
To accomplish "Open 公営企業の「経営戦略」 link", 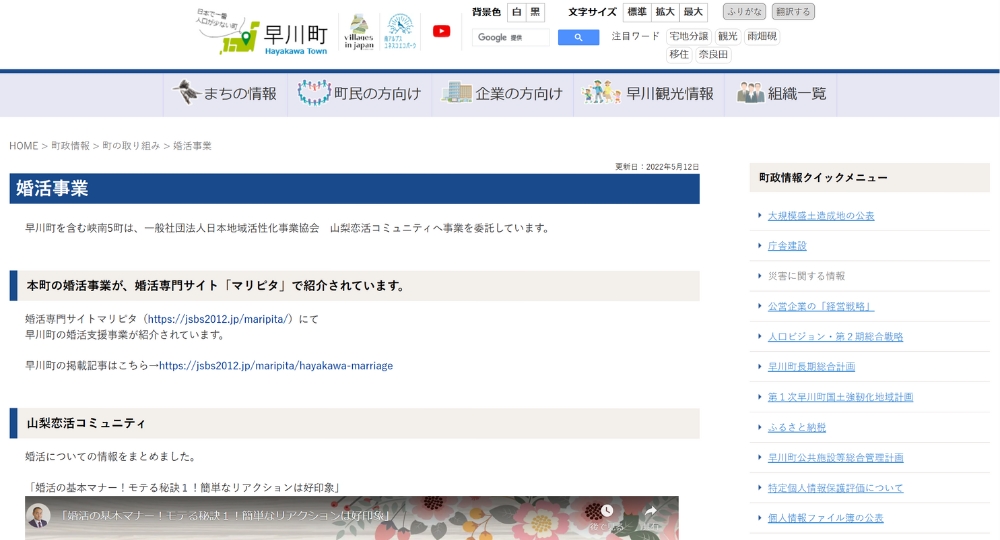I will tap(821, 307).
